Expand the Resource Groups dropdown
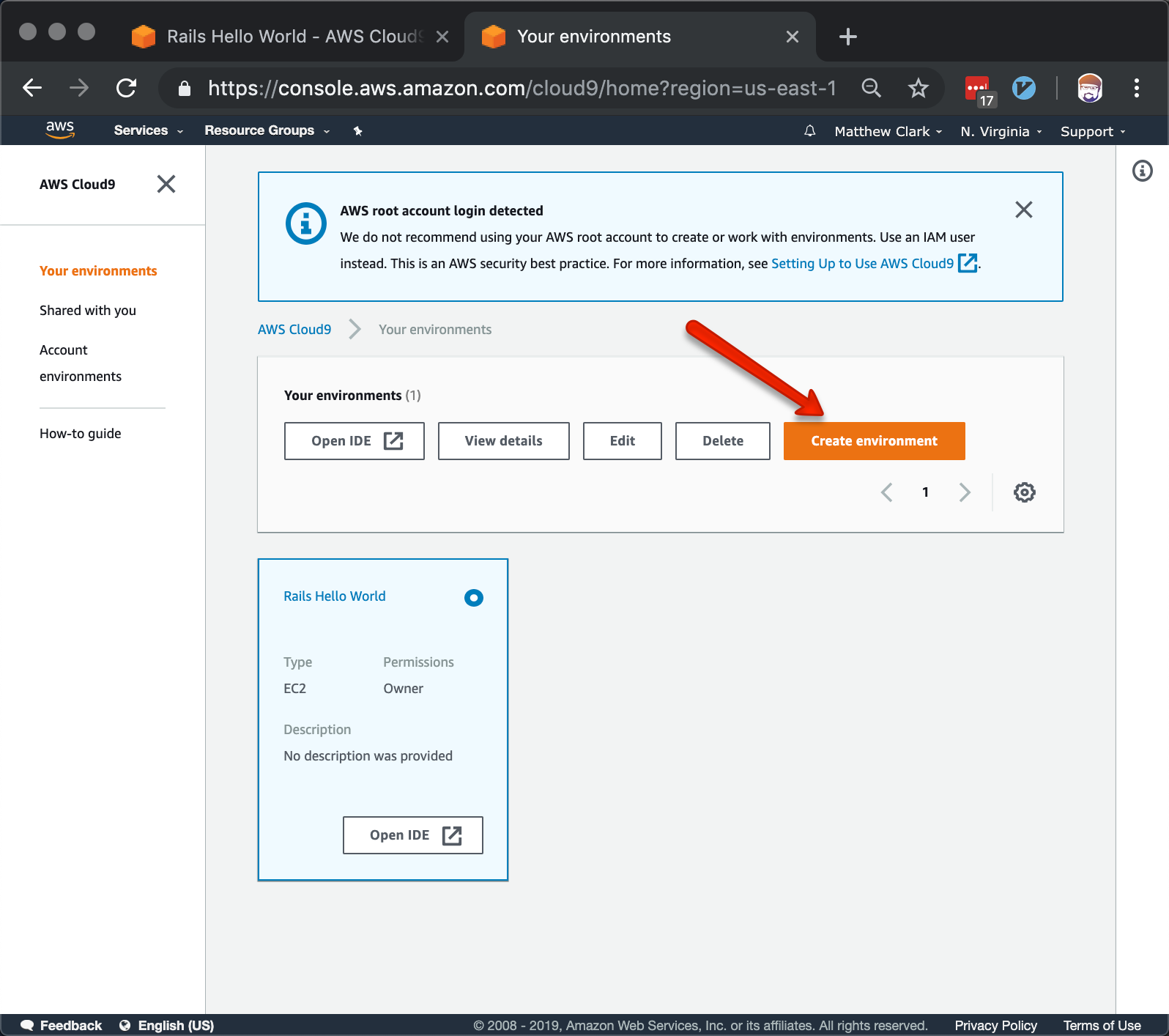Viewport: 1169px width, 1036px height. [267, 130]
